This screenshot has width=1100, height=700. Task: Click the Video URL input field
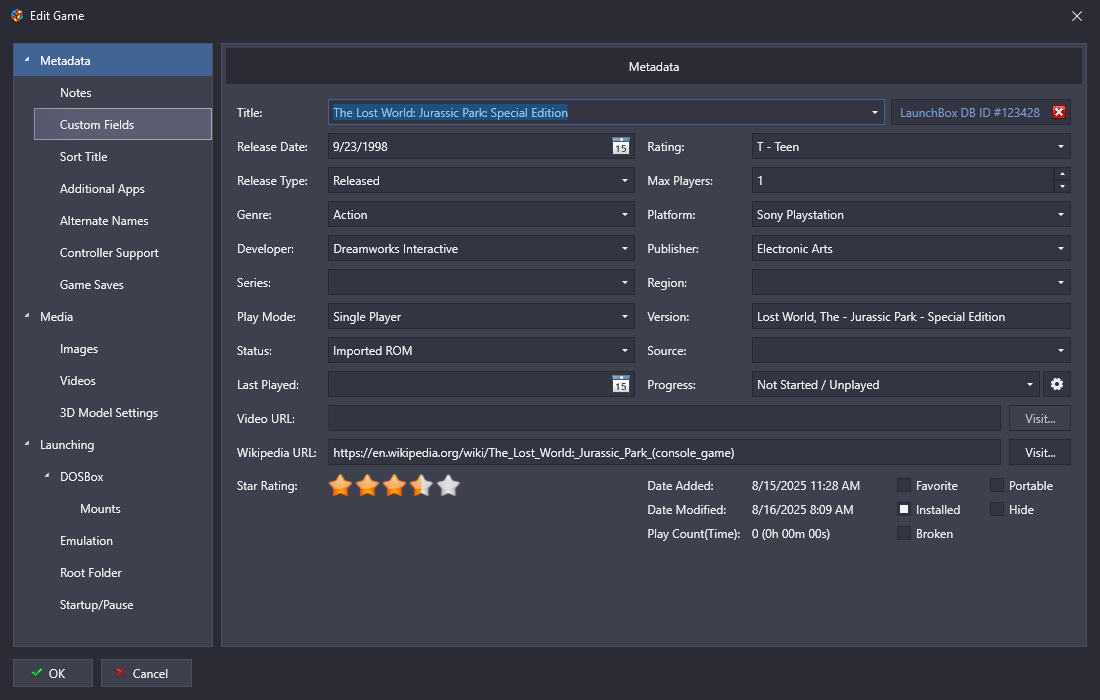[664, 419]
